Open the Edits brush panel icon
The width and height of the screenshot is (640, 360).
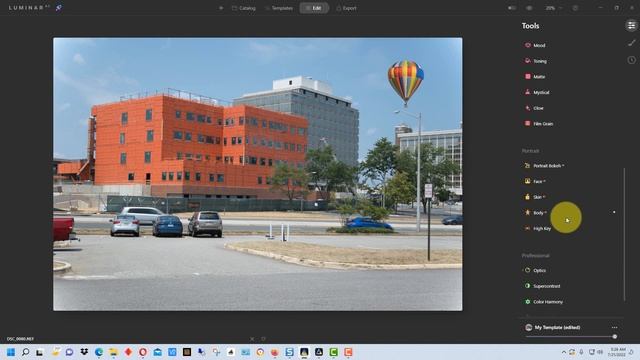631,43
